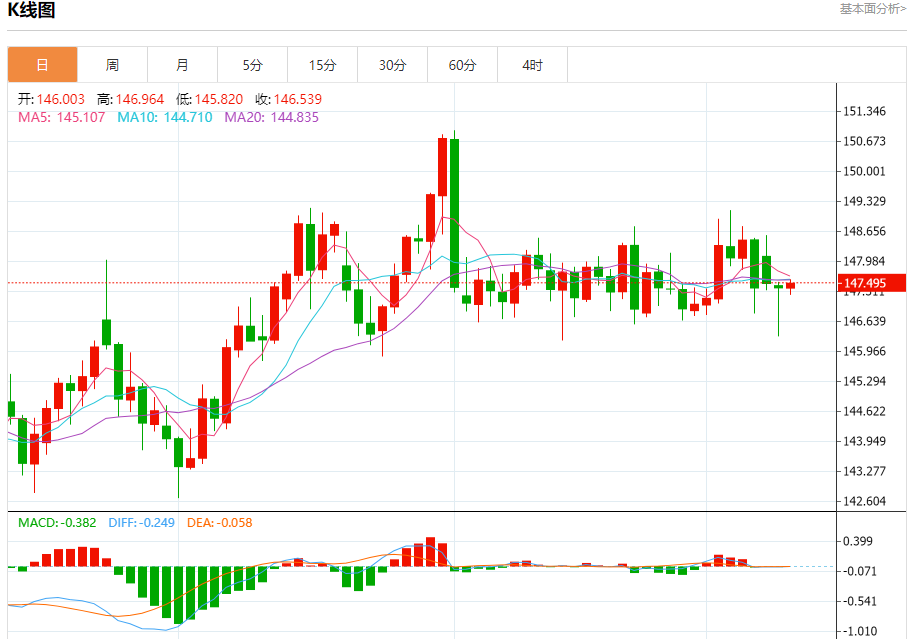Click the 146.639 price axis label
911x639 pixels.
[x=865, y=321]
